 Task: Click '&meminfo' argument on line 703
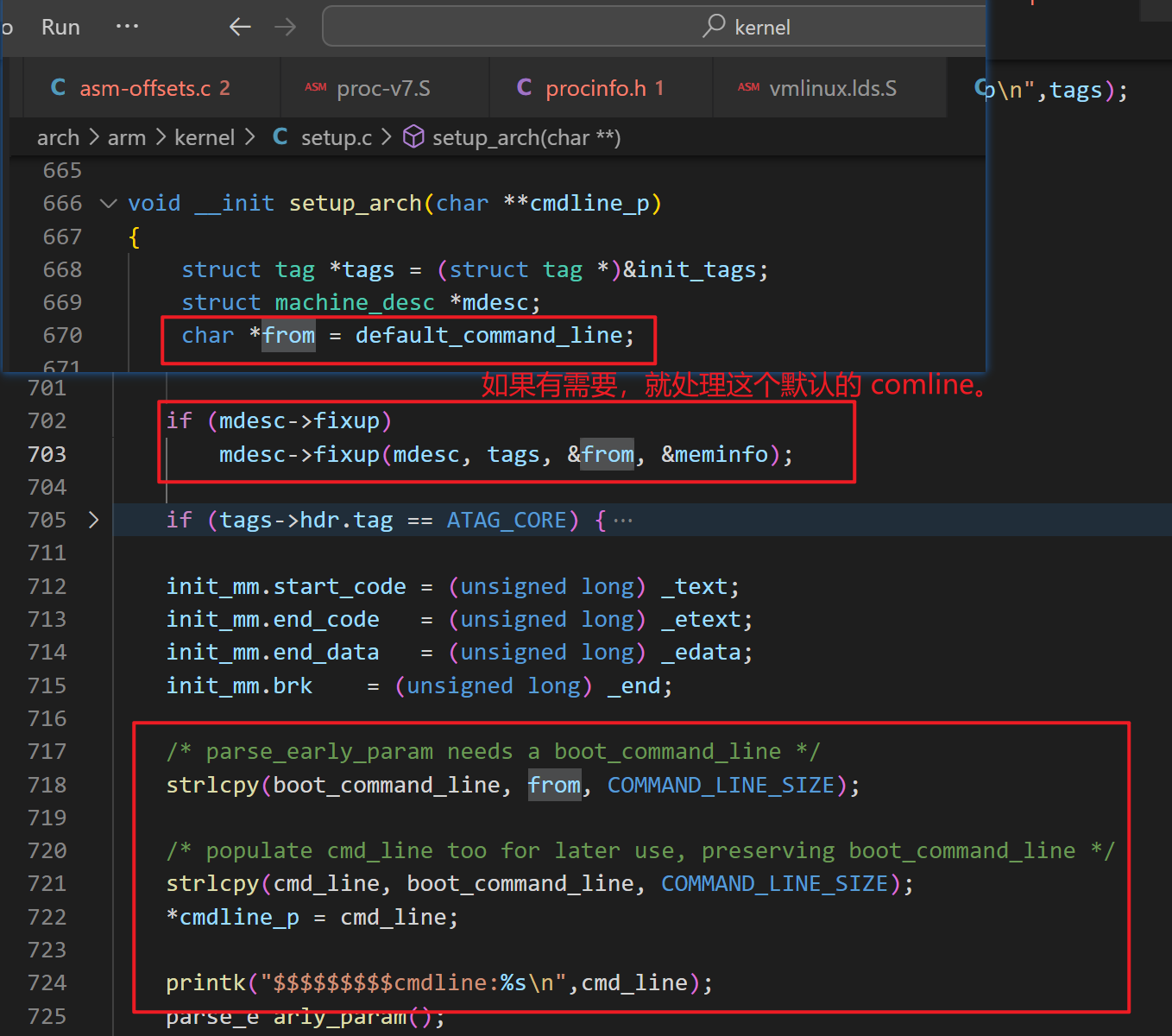(x=715, y=454)
